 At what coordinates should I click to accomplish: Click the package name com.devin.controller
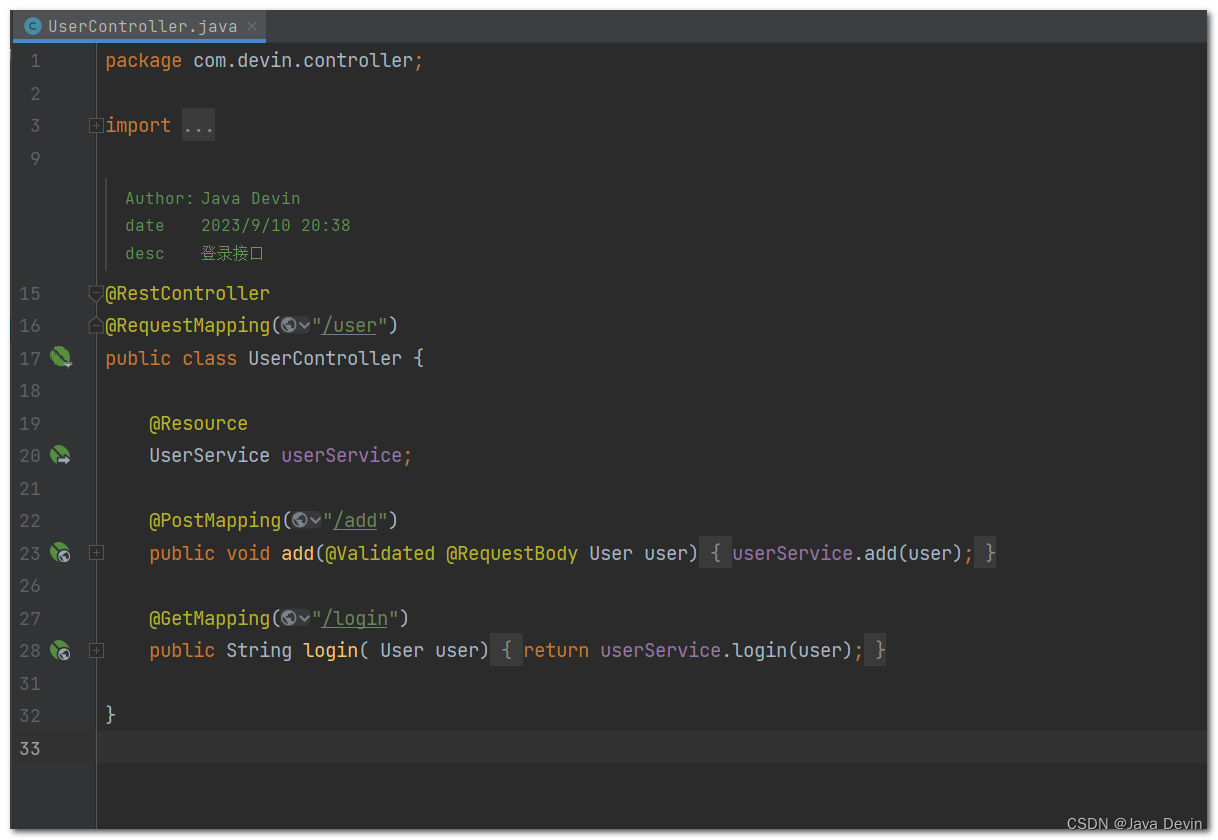point(303,61)
